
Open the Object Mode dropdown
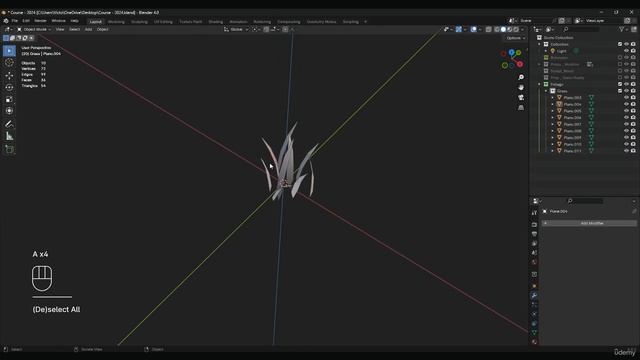pyautogui.click(x=34, y=29)
